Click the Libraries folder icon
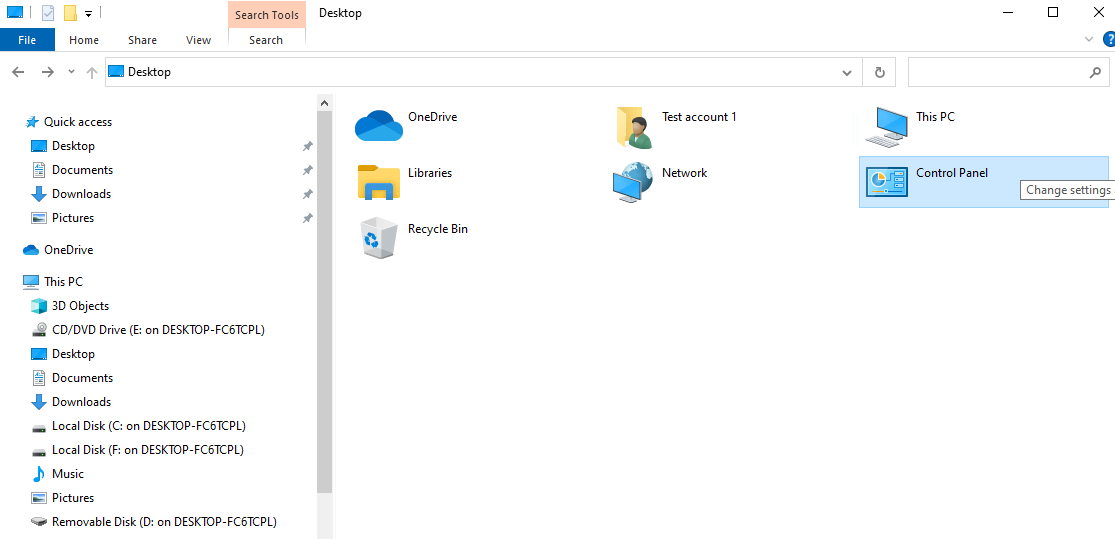This screenshot has width=1115, height=539. [x=378, y=182]
